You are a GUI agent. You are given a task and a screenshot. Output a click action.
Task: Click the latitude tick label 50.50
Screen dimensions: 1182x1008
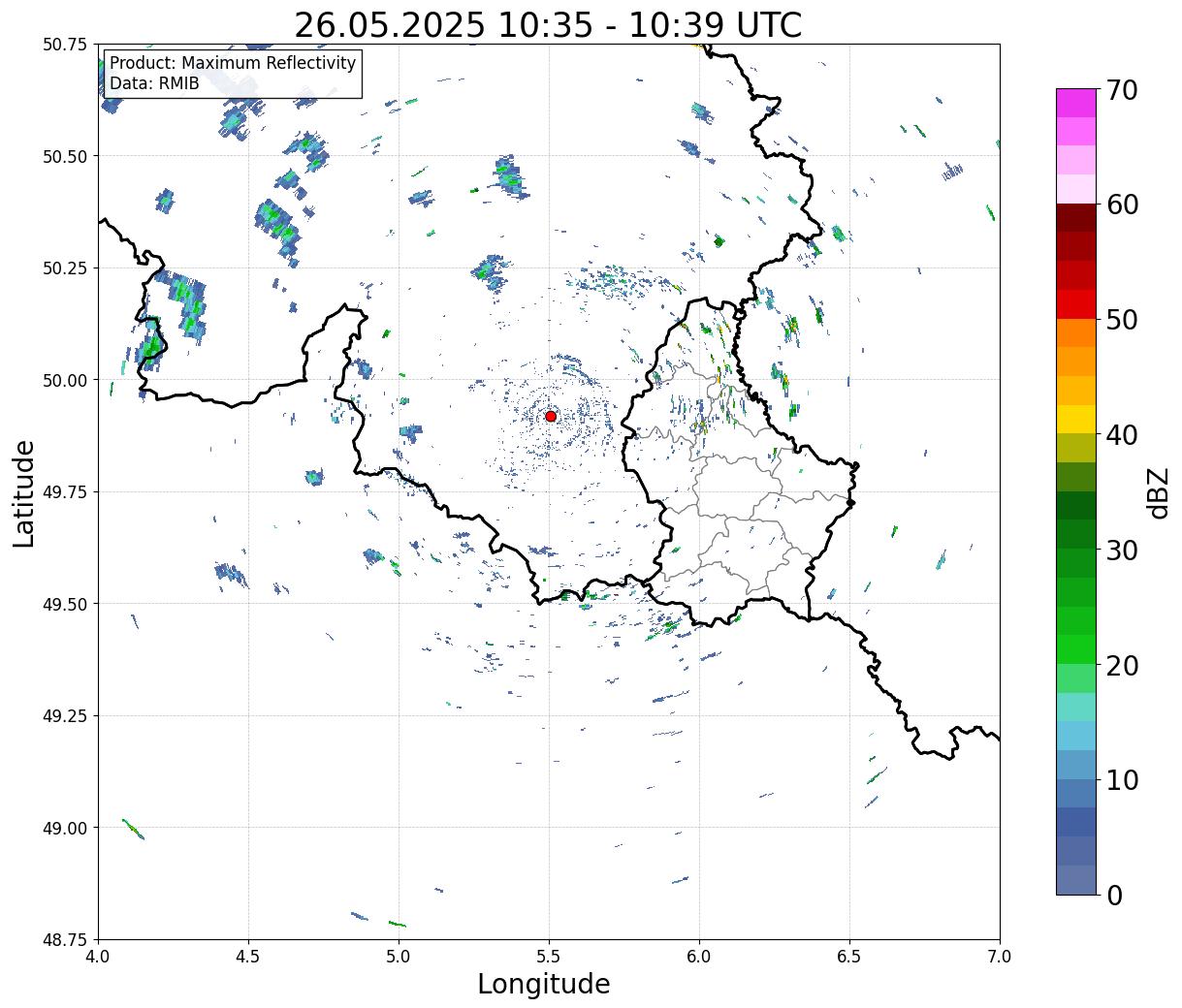pos(65,156)
